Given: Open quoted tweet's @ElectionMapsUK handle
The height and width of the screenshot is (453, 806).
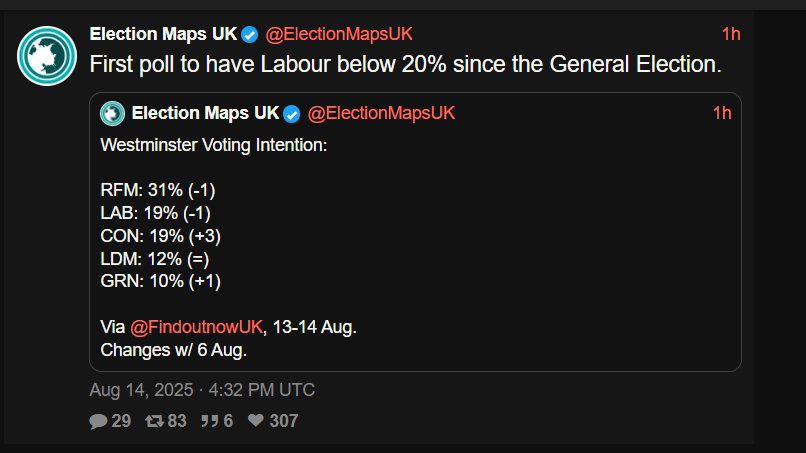Looking at the screenshot, I should coord(381,113).
